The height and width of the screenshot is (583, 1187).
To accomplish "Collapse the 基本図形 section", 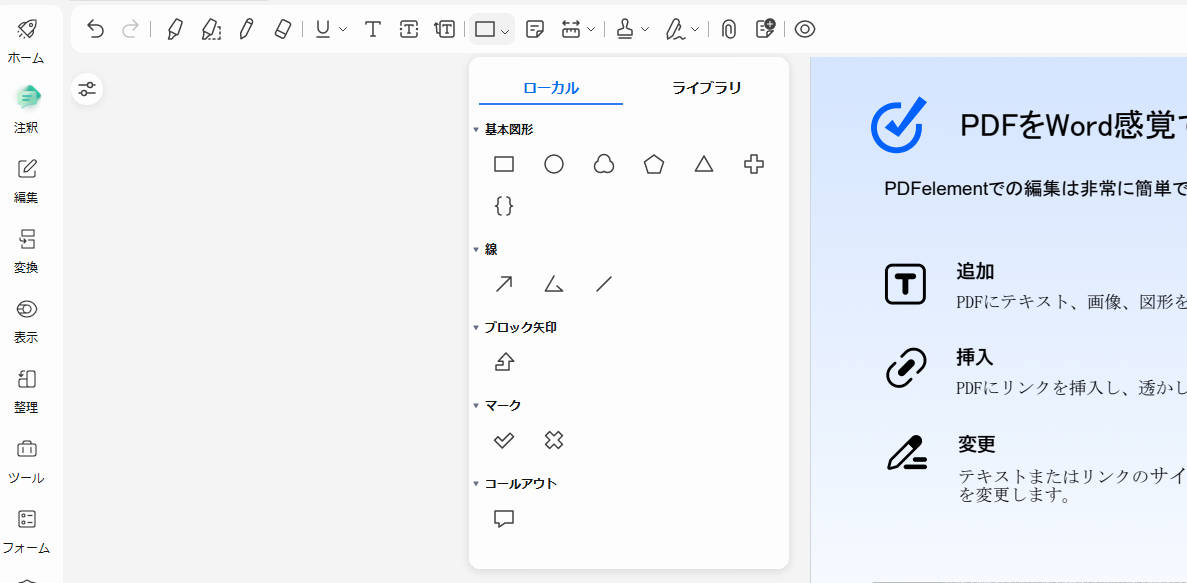I will tap(476, 130).
